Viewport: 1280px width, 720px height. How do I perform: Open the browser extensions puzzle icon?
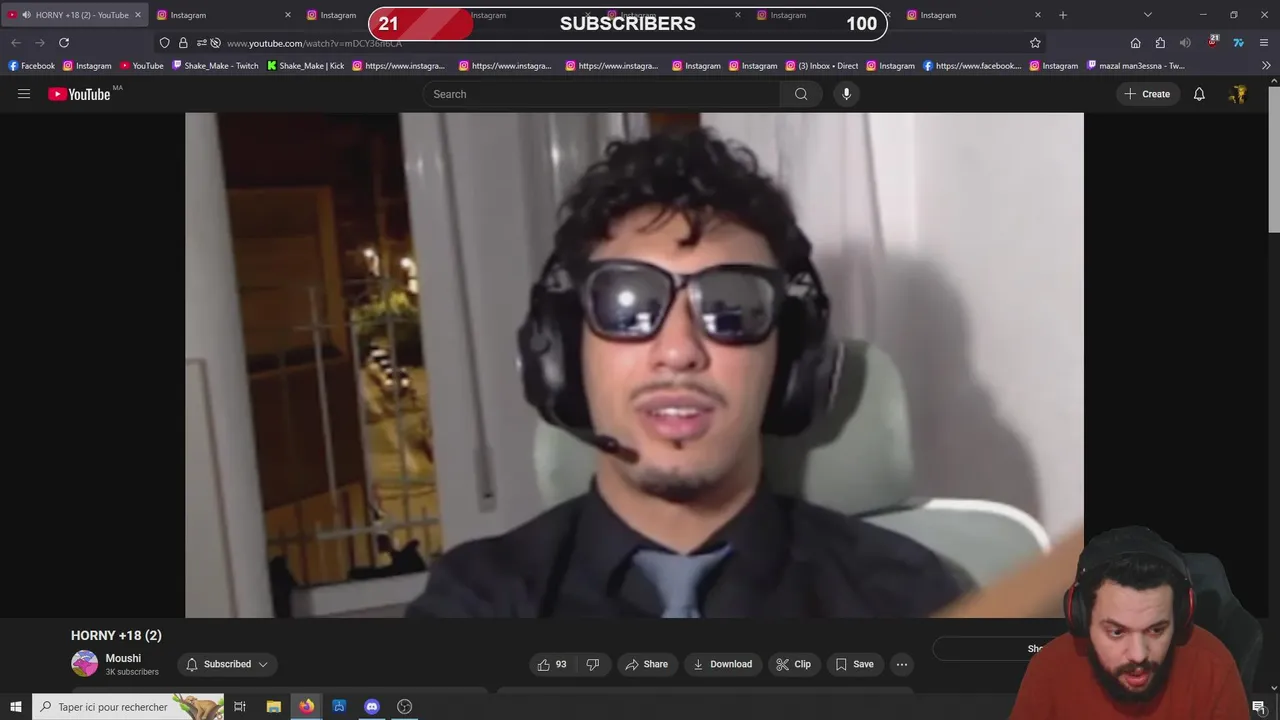1160,43
